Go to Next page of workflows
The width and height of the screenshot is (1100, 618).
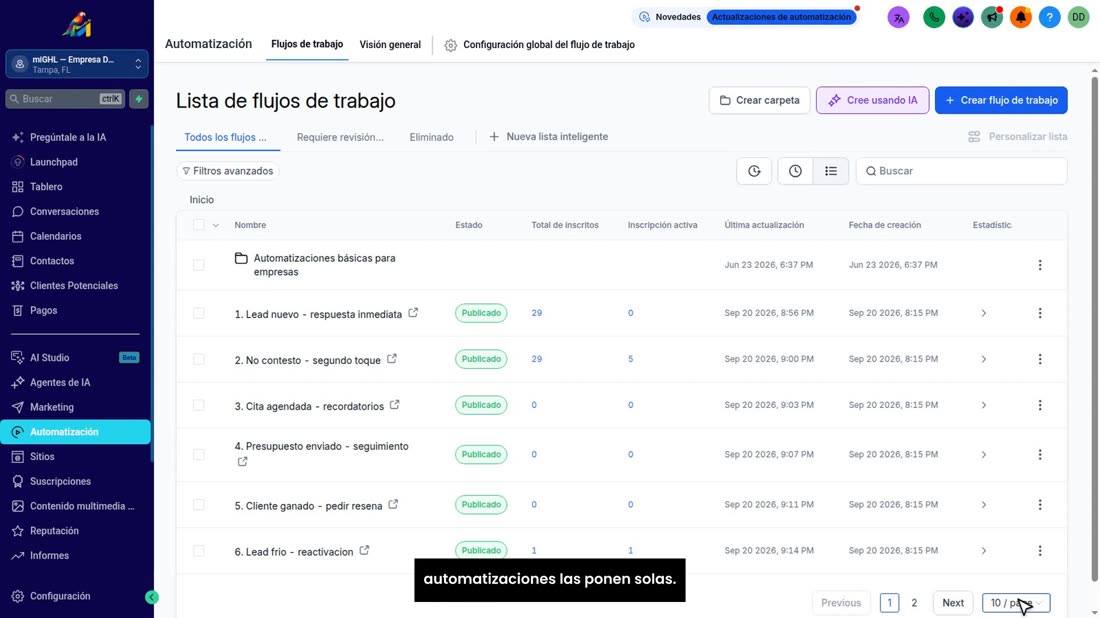point(953,603)
